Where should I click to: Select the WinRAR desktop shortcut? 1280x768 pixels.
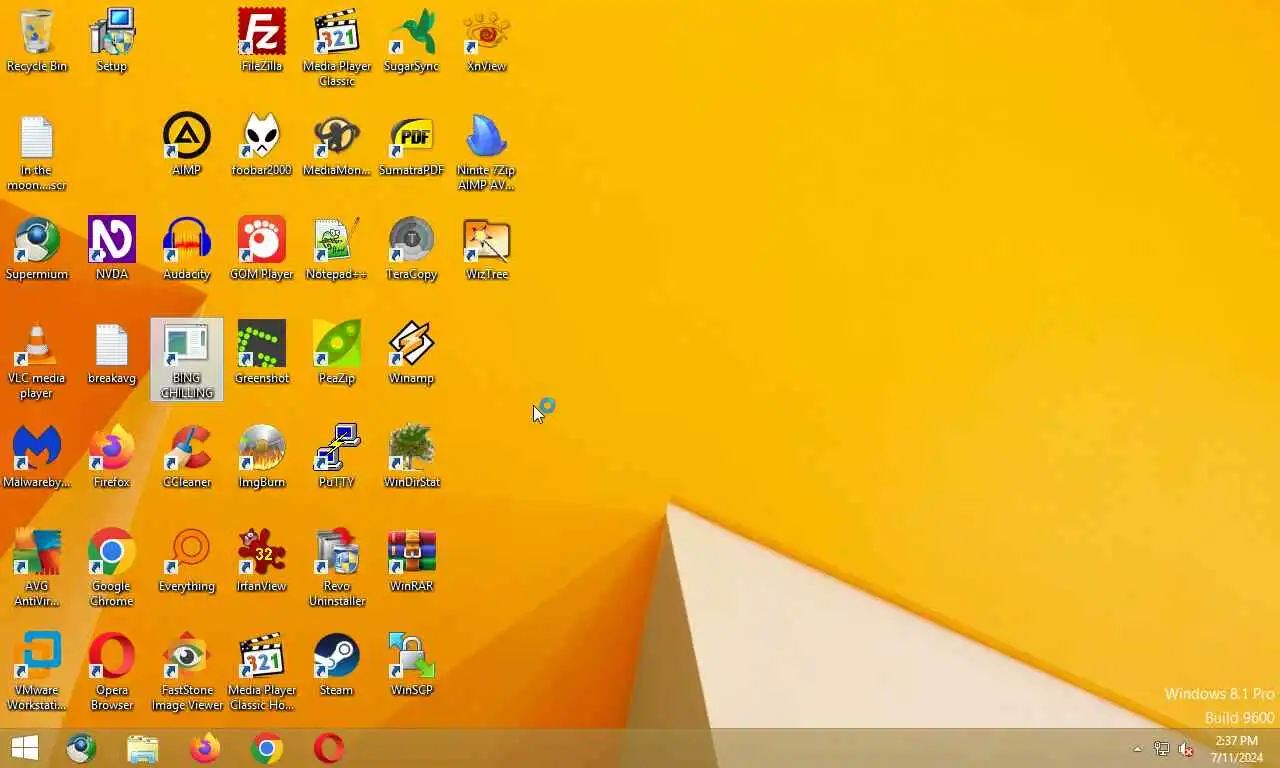point(412,561)
